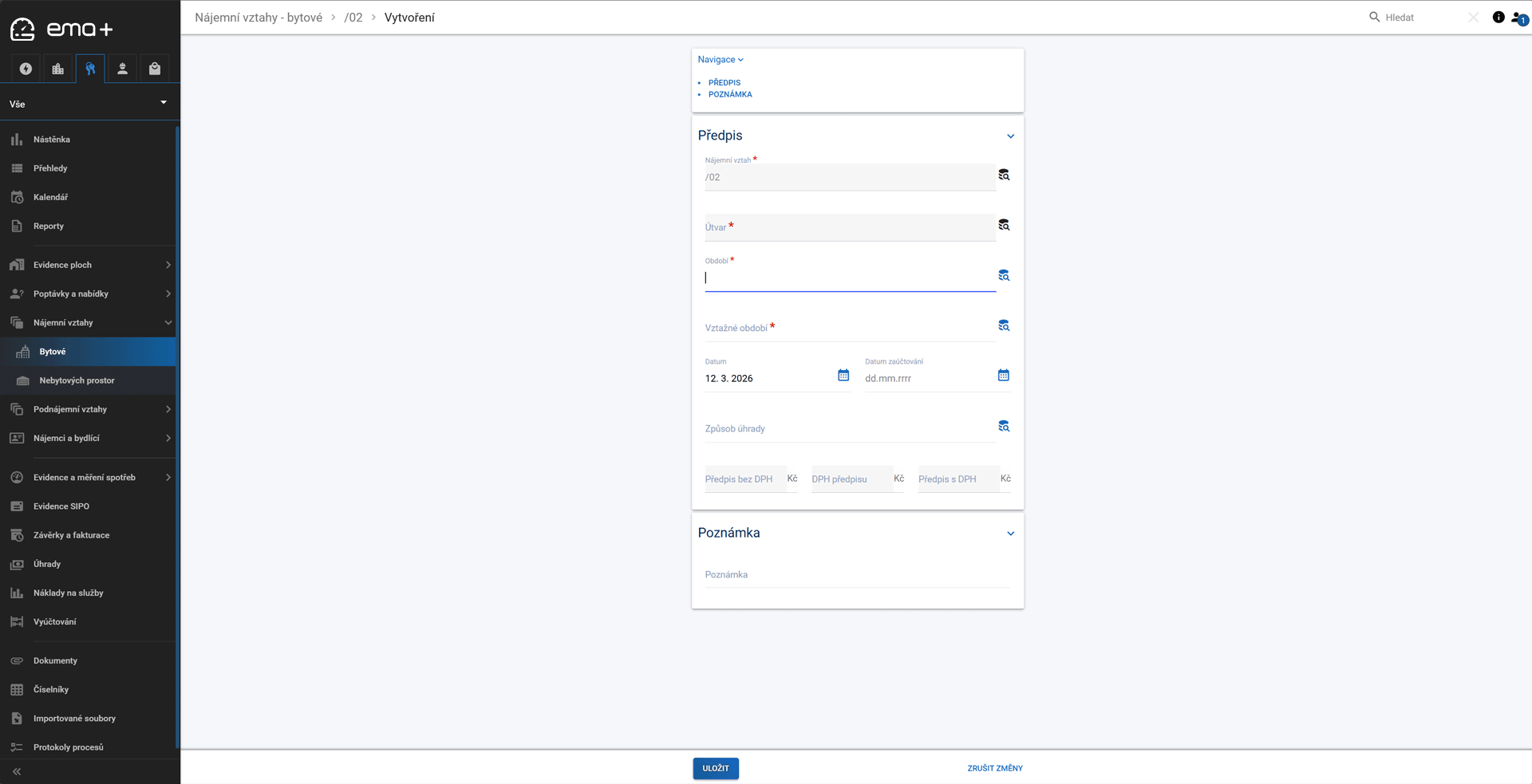This screenshot has width=1532, height=784.
Task: Toggle the Navigace dropdown
Action: pyautogui.click(x=720, y=60)
